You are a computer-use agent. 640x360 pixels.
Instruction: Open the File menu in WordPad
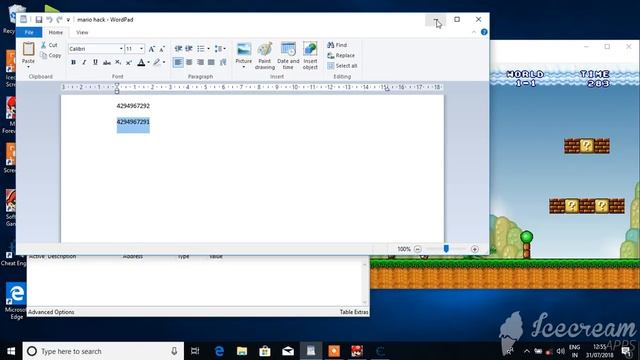[x=29, y=32]
